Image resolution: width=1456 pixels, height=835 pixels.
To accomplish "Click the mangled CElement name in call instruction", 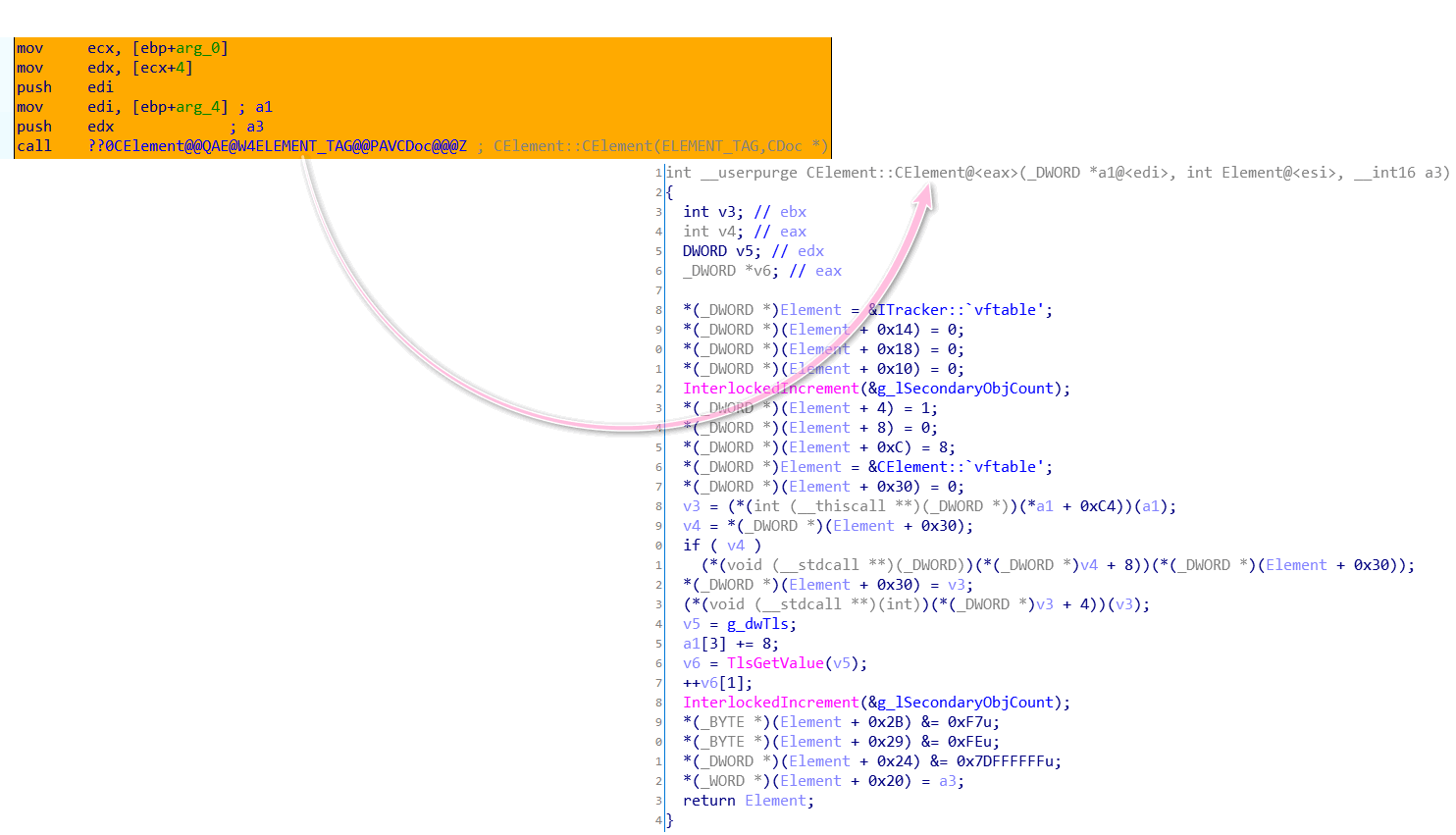I will coord(278,146).
